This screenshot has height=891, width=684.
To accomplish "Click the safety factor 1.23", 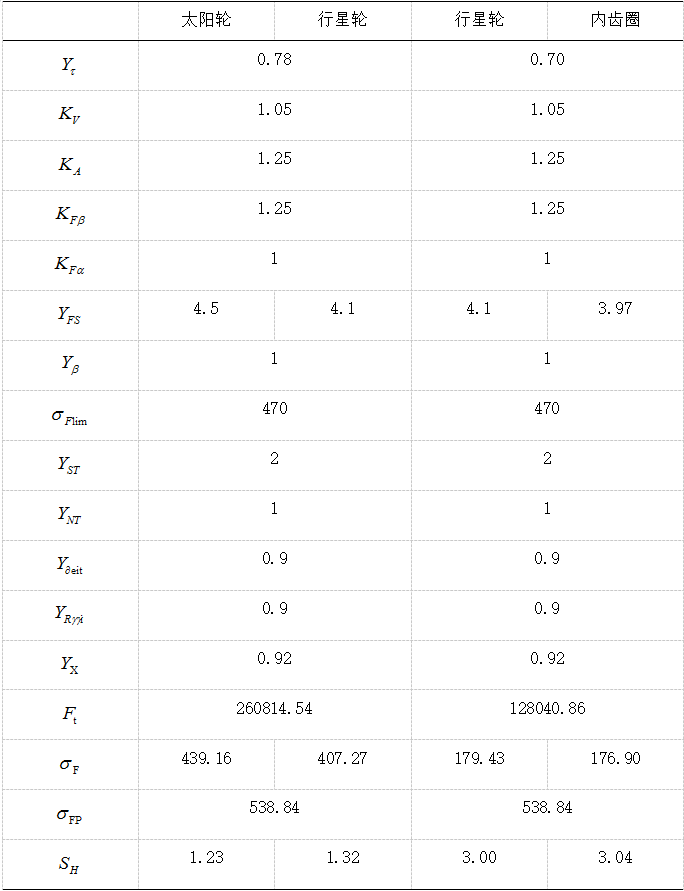I will pos(206,858).
